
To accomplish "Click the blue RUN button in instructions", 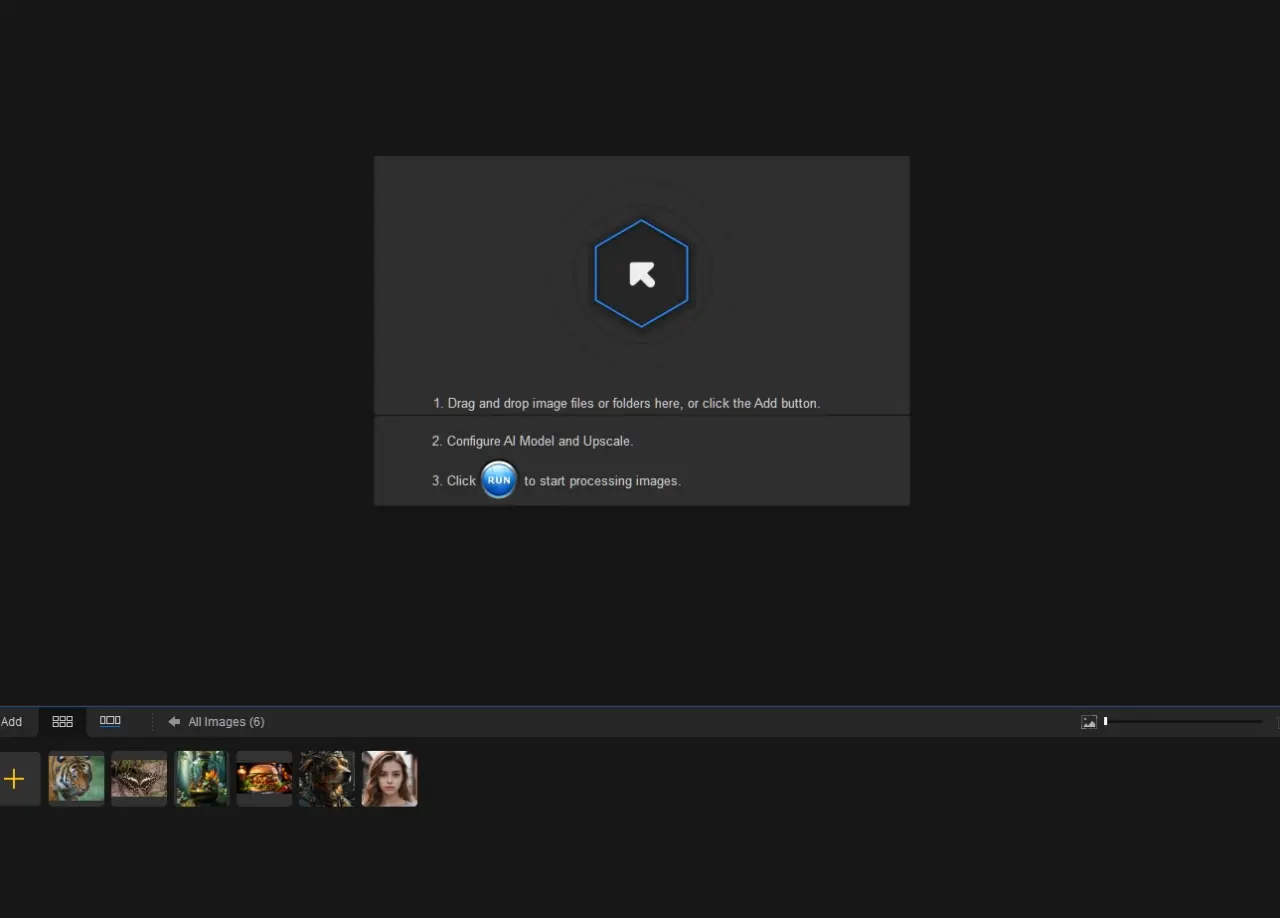I will (x=499, y=480).
